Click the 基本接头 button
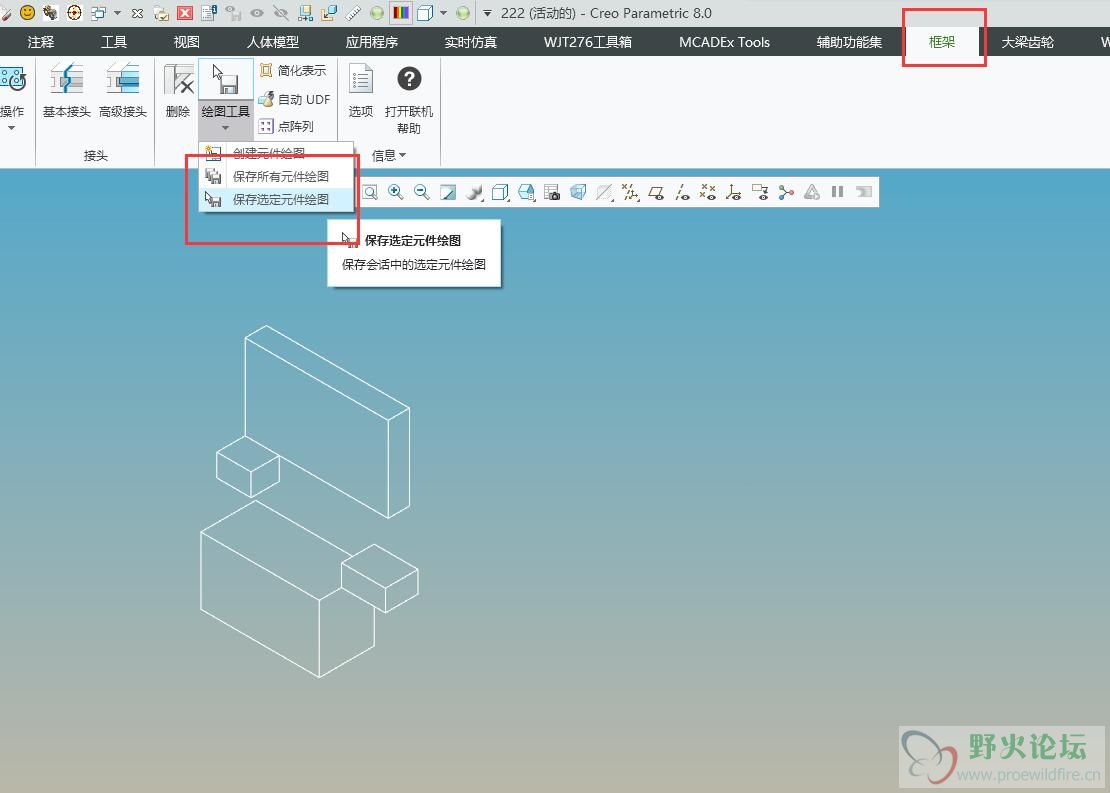The height and width of the screenshot is (793, 1110). click(x=67, y=91)
